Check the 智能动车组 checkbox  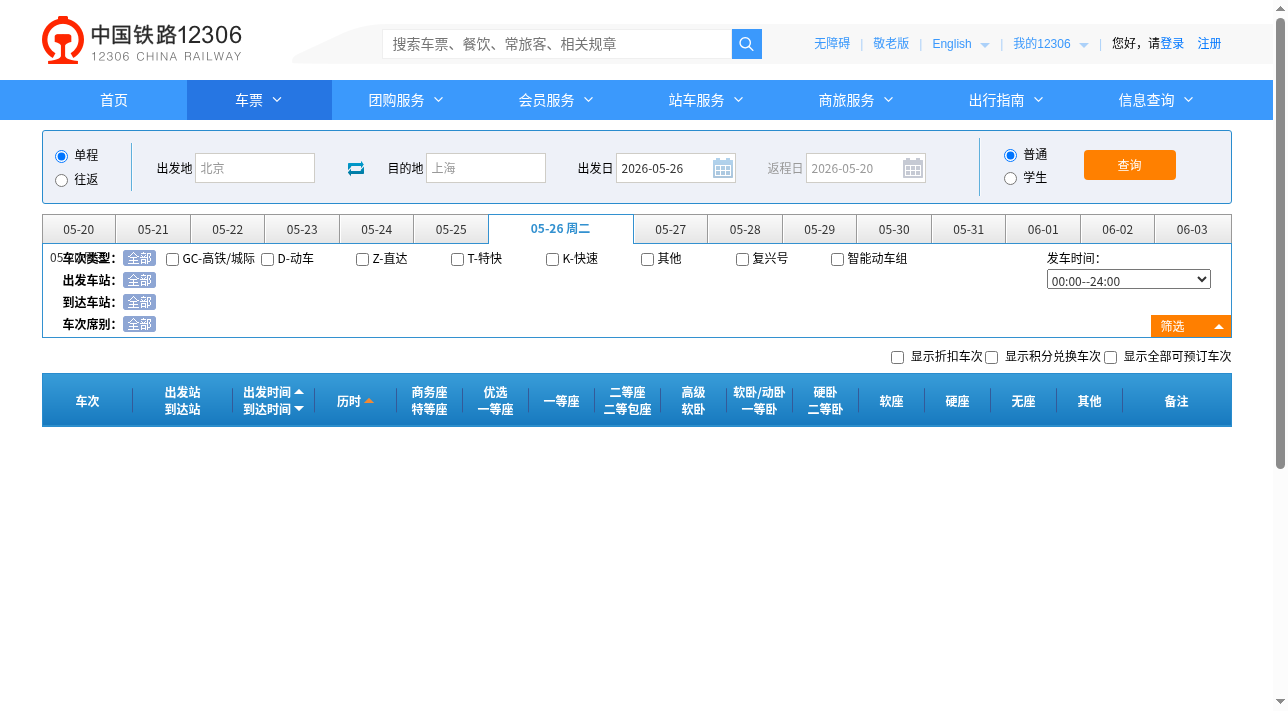tap(837, 259)
